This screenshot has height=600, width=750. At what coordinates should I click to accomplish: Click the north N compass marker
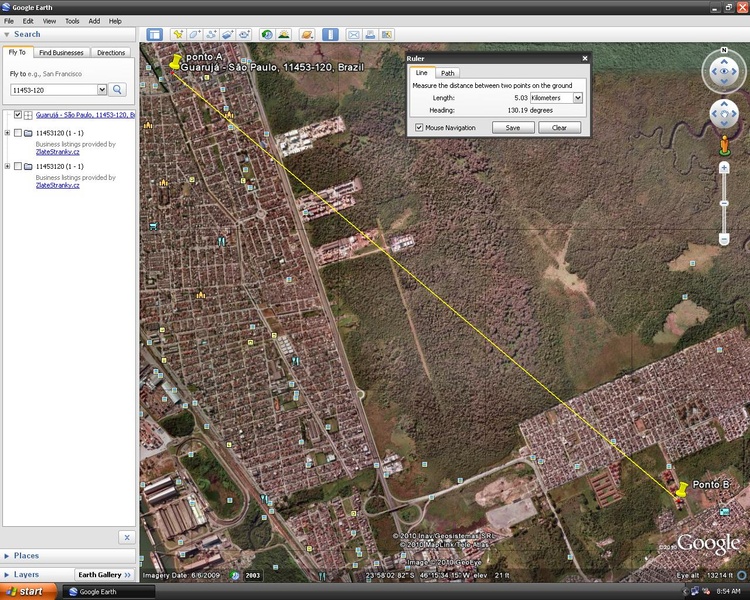coord(724,50)
